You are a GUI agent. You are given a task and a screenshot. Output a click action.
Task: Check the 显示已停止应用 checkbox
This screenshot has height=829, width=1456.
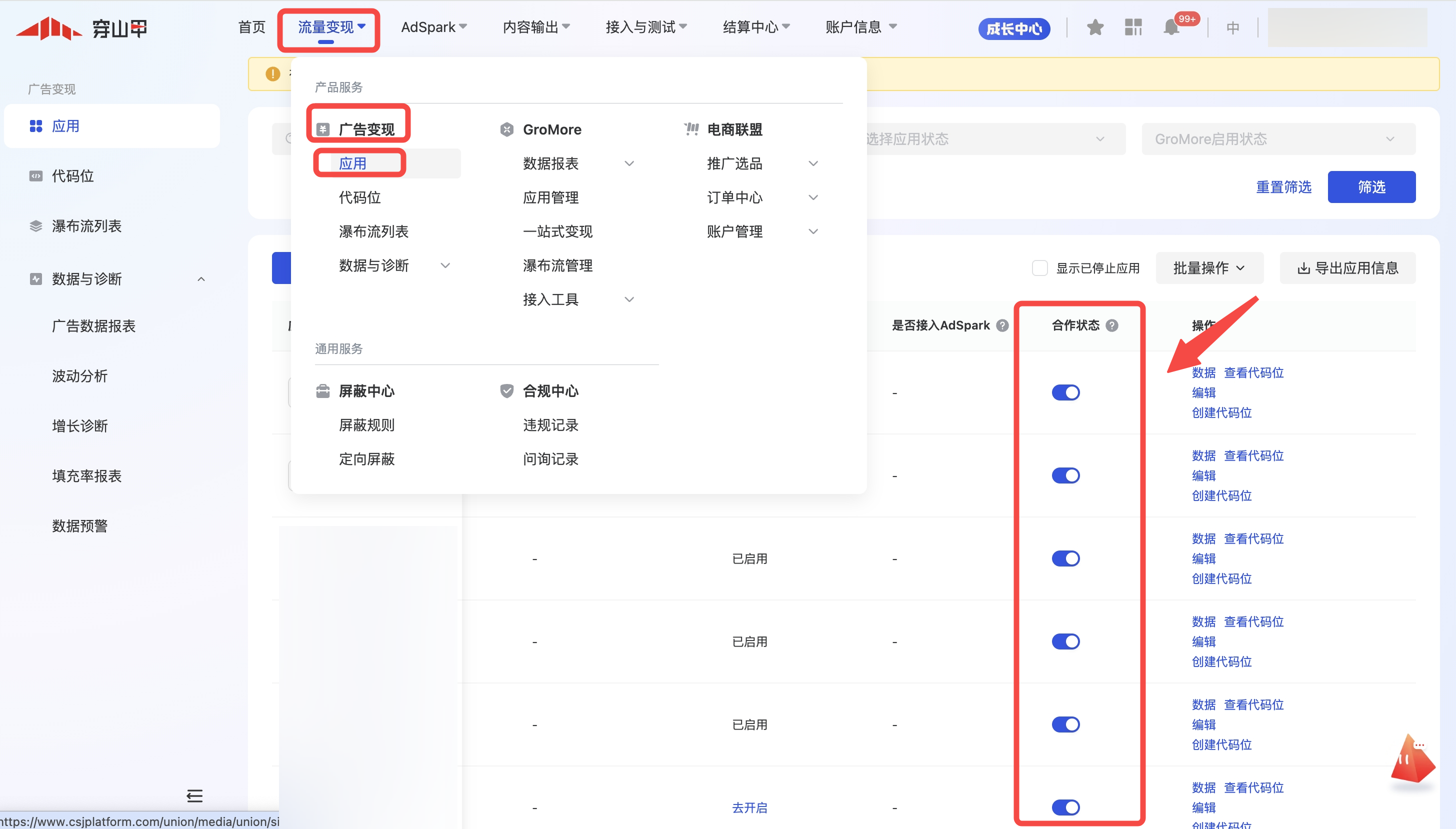1039,268
